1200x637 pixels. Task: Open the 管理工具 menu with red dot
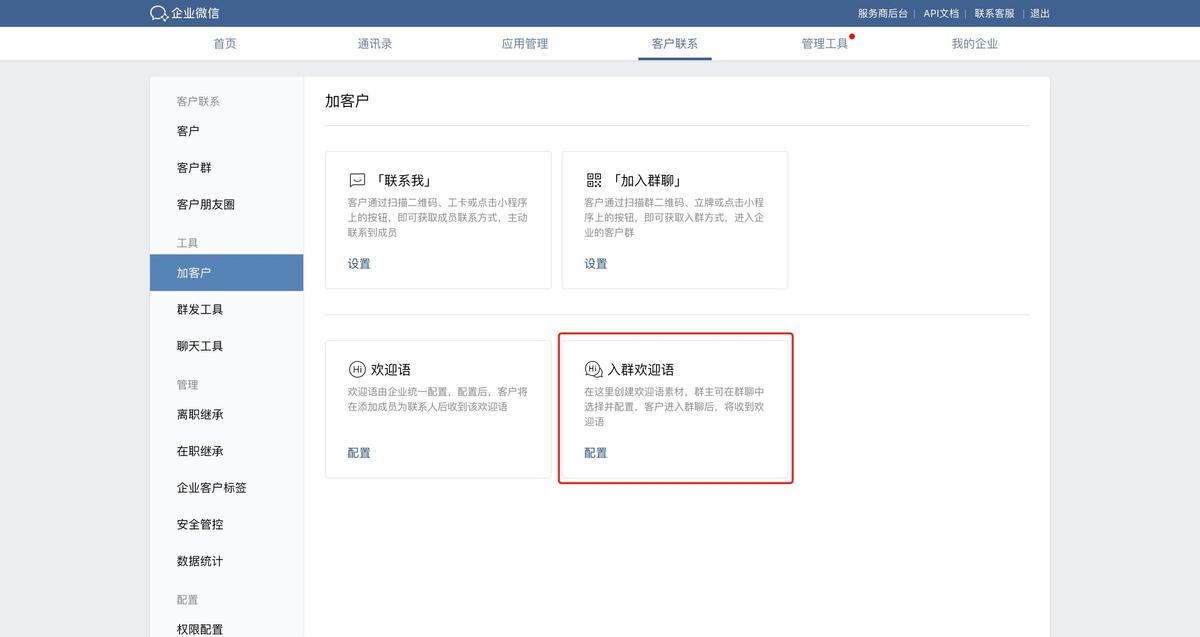(824, 43)
